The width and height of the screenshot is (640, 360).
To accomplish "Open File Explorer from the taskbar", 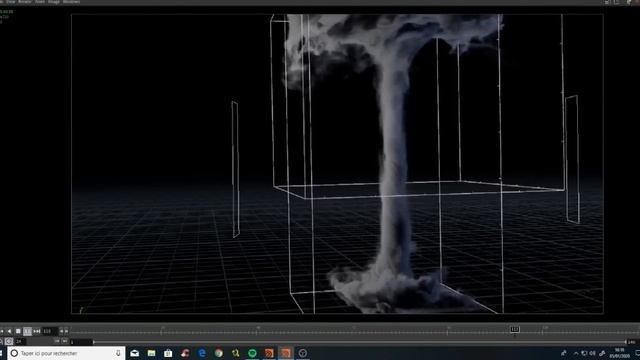I will click(151, 353).
